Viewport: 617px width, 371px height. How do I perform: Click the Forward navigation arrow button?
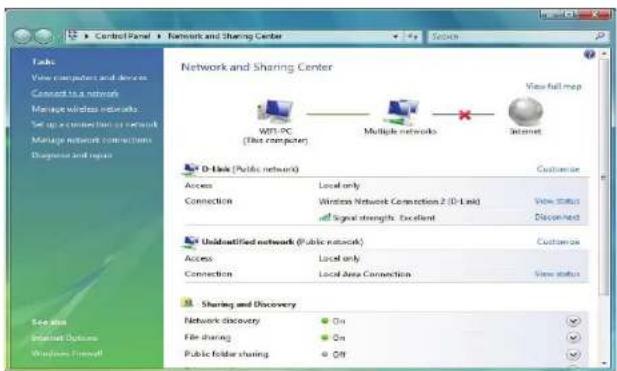coord(43,36)
